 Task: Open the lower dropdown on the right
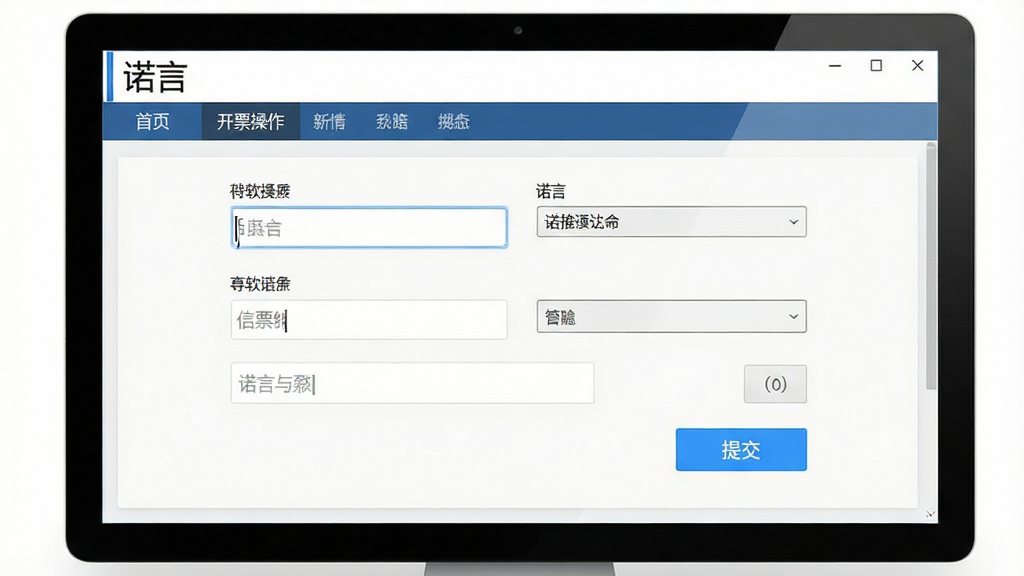(671, 317)
